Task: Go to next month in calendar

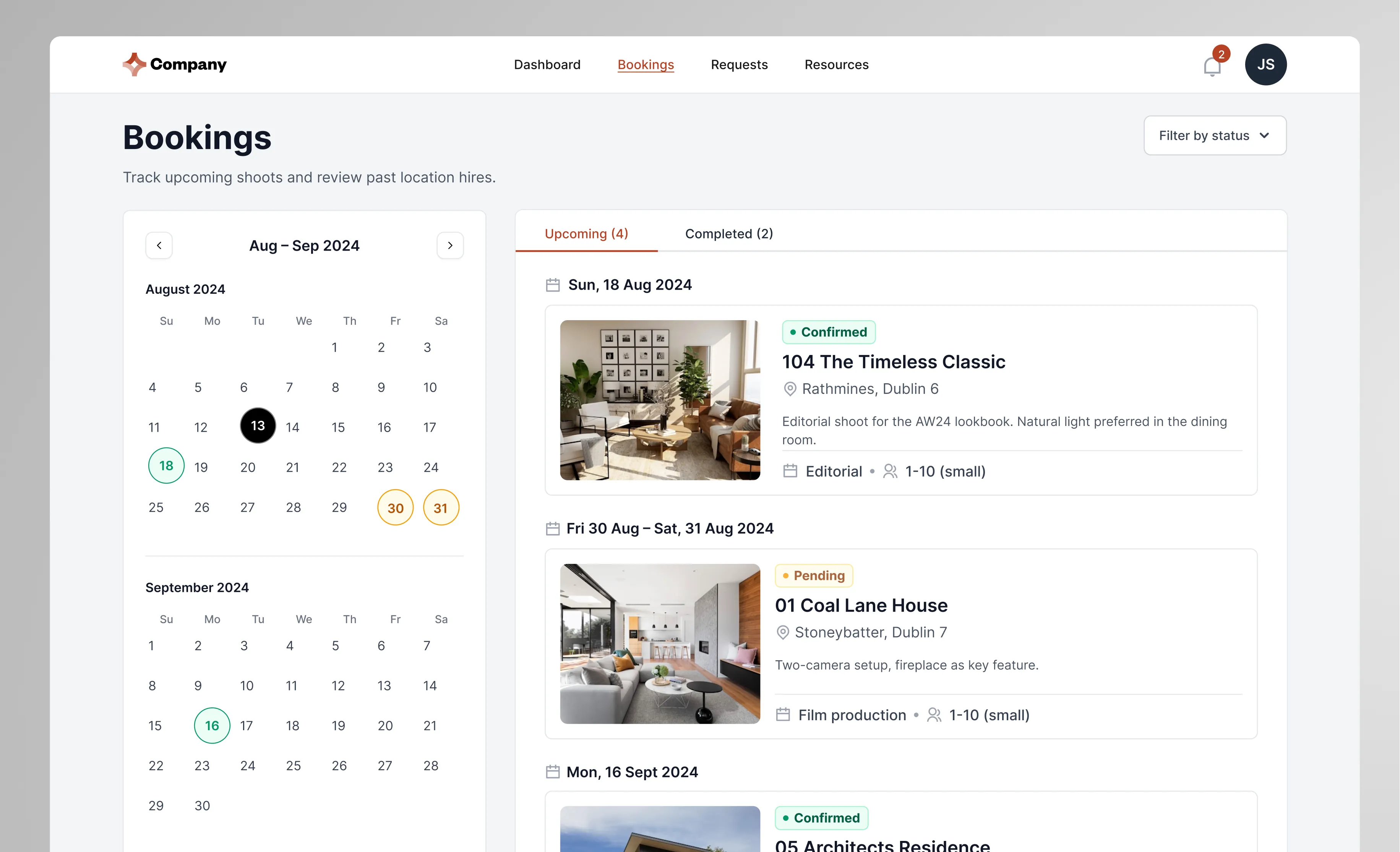Action: tap(450, 245)
